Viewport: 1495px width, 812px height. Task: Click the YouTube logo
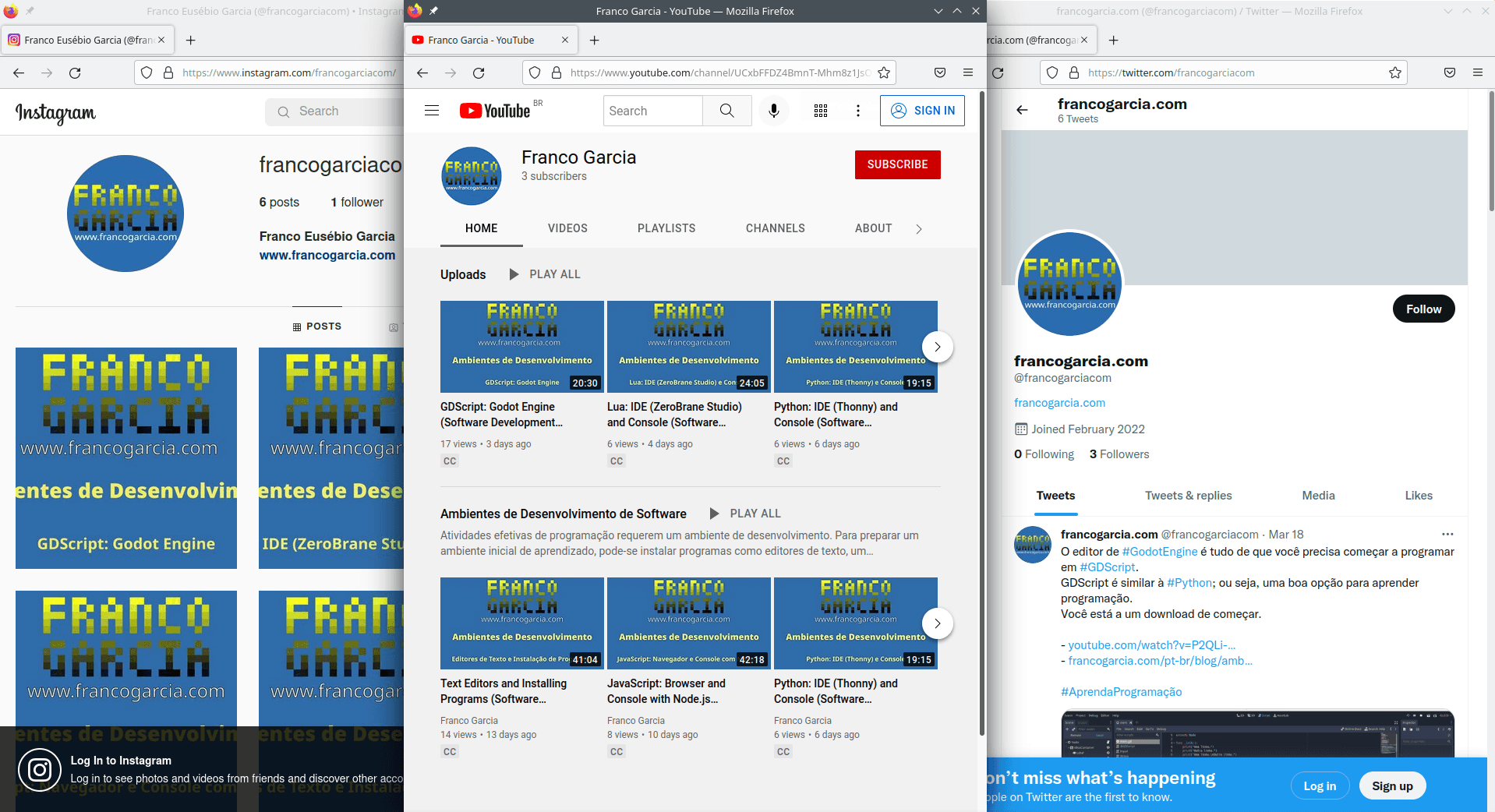click(x=495, y=111)
